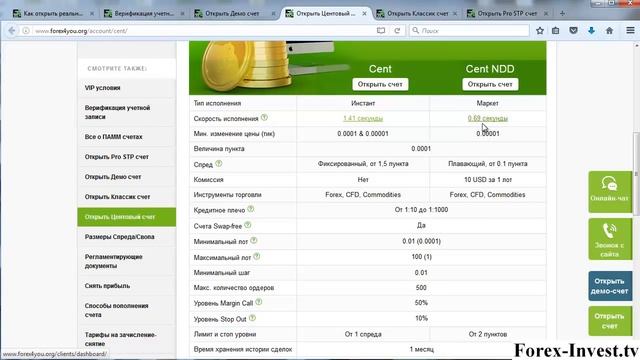Click the browser back arrow button

pyautogui.click(x=12, y=31)
